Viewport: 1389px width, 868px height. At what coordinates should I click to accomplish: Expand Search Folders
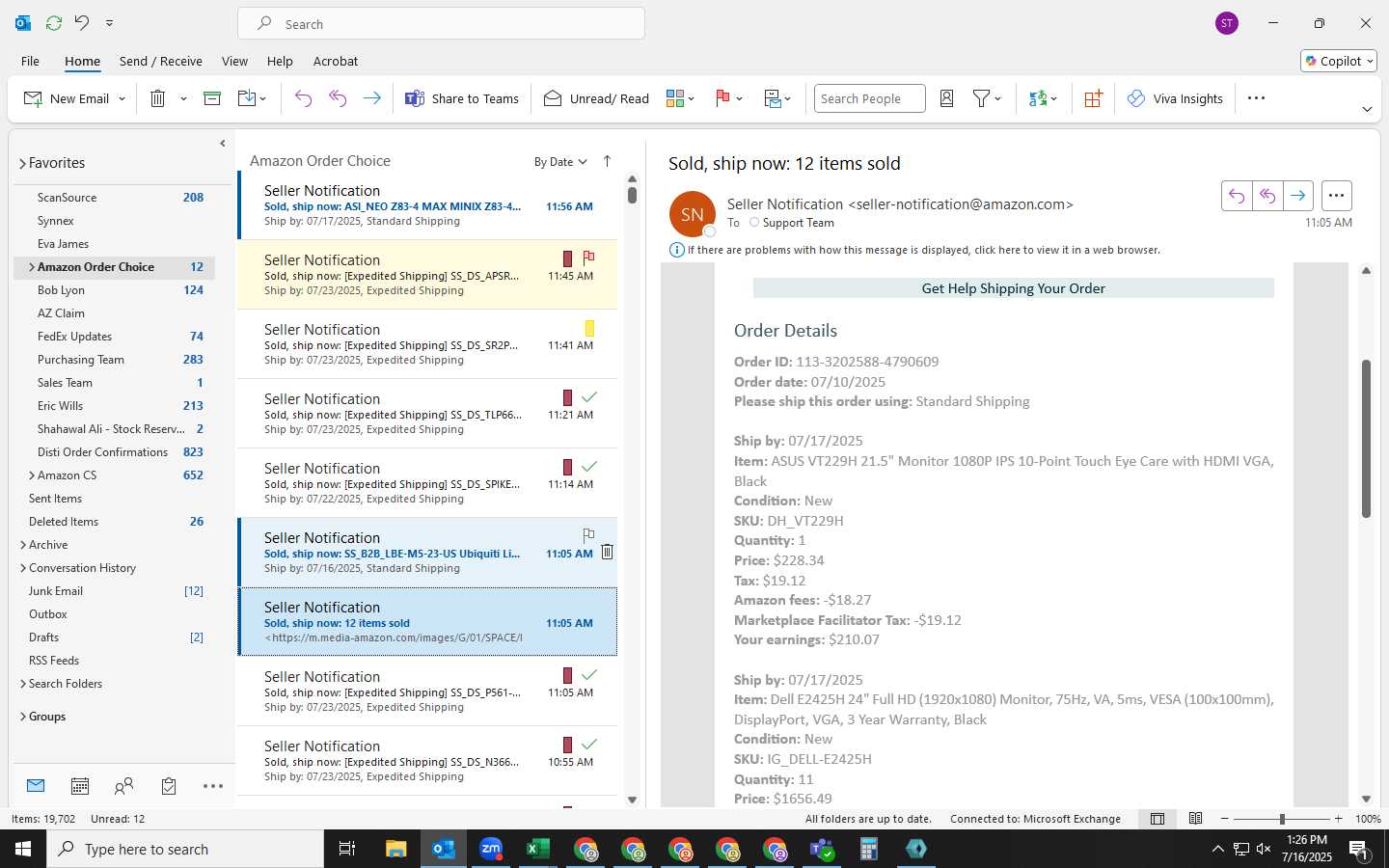(x=23, y=684)
